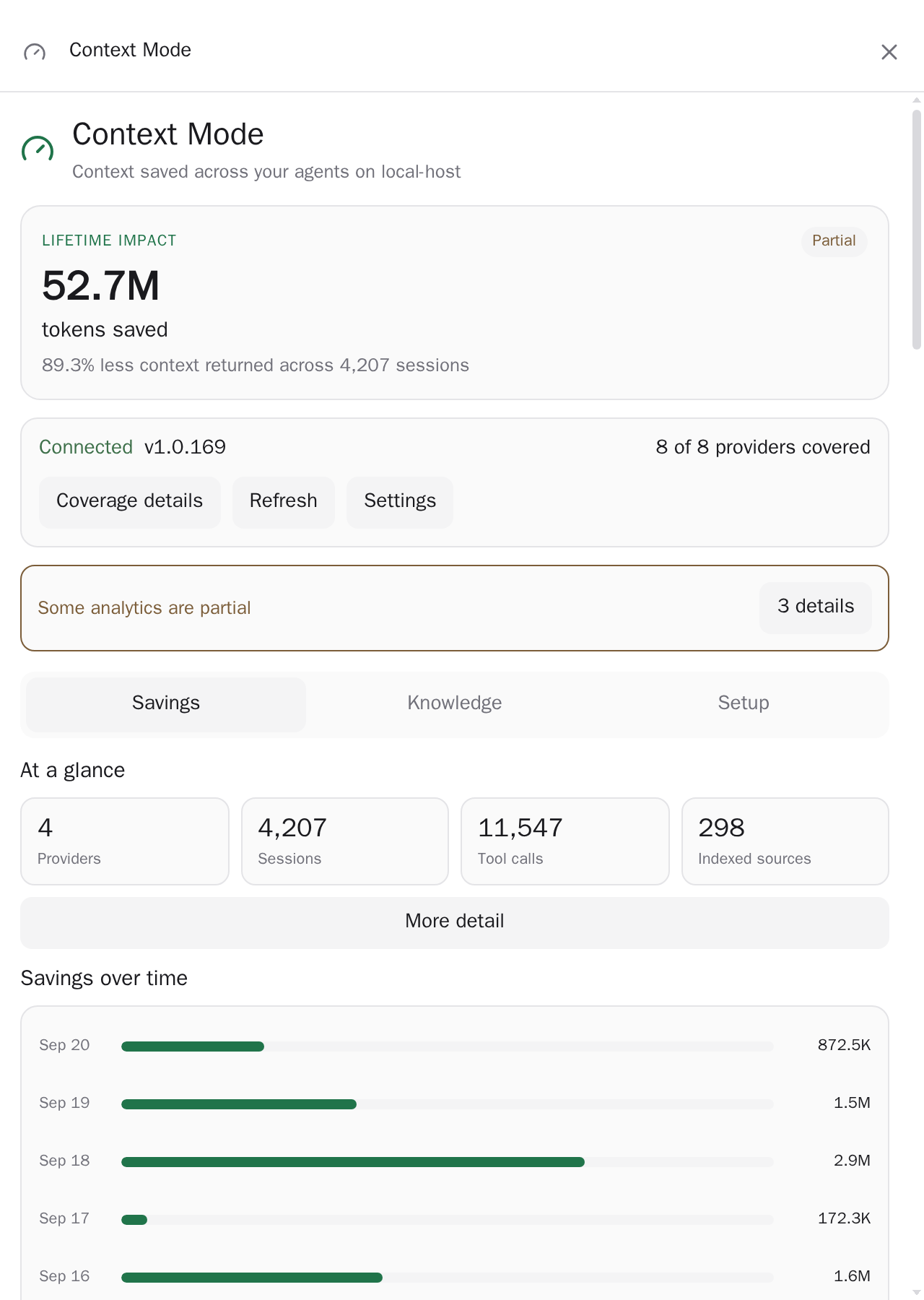The height and width of the screenshot is (1300, 924).
Task: Switch to the Knowledge tab
Action: pos(455,704)
